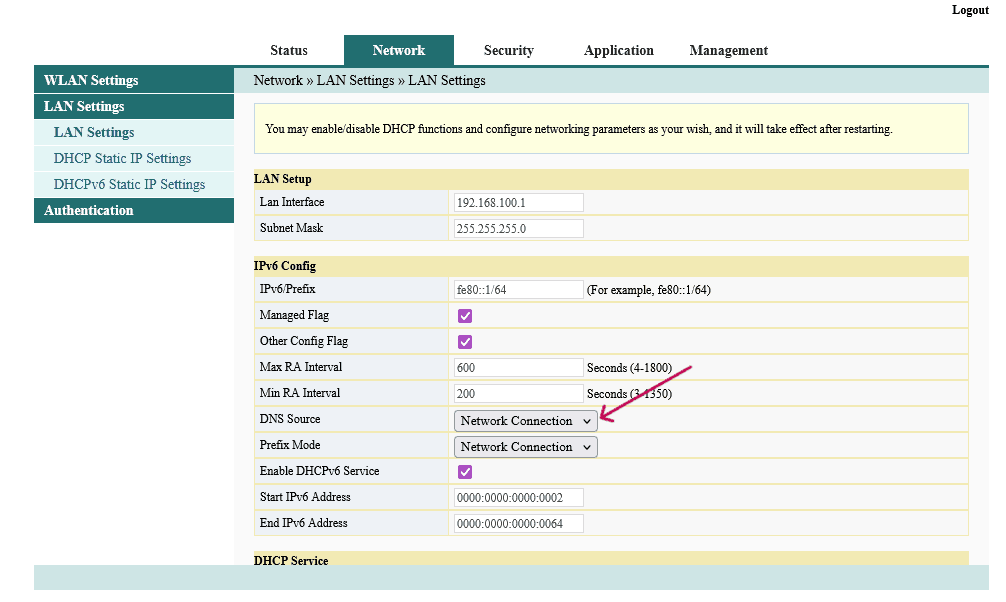The image size is (1006, 602).
Task: Open WLAN Settings in the sidebar
Action: (90, 79)
